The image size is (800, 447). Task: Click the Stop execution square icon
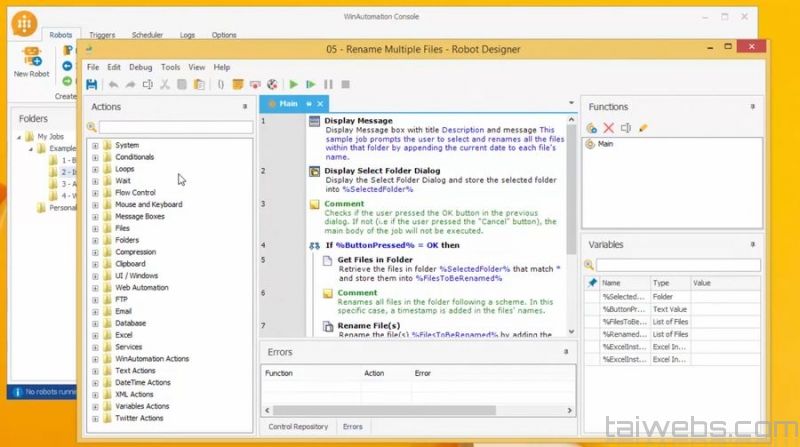click(x=345, y=85)
